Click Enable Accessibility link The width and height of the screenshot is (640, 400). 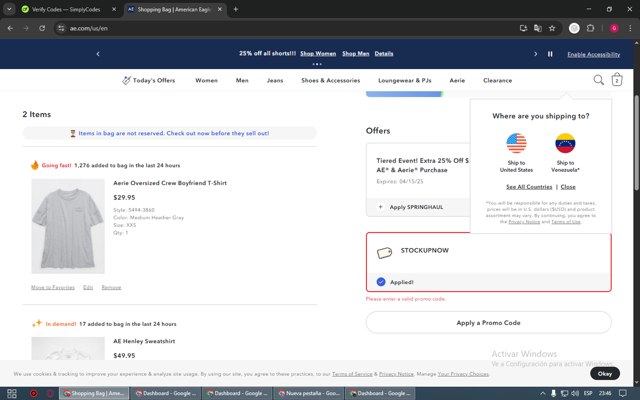pyautogui.click(x=593, y=54)
